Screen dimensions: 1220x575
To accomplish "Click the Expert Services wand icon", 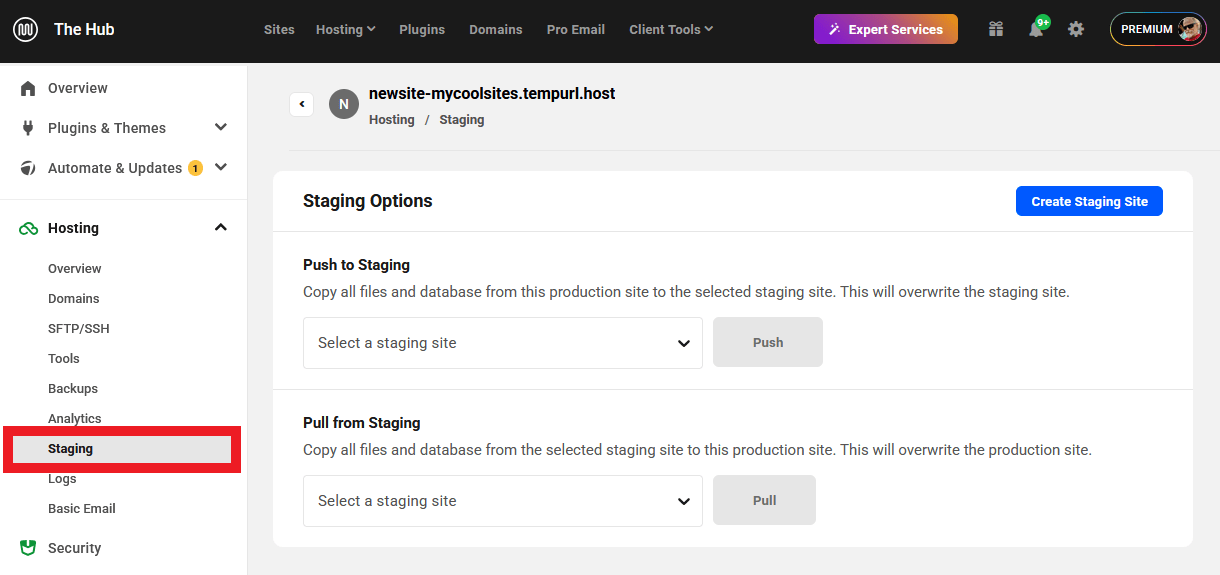I will (x=834, y=30).
